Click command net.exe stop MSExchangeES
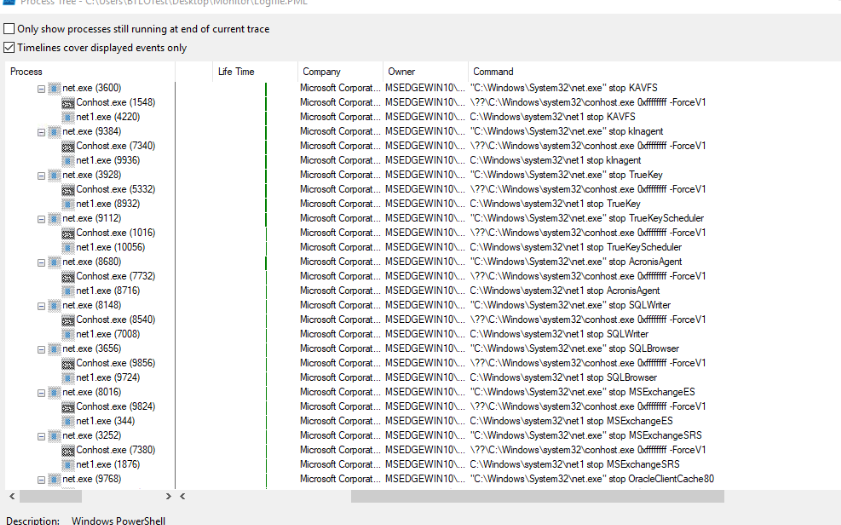 582,392
